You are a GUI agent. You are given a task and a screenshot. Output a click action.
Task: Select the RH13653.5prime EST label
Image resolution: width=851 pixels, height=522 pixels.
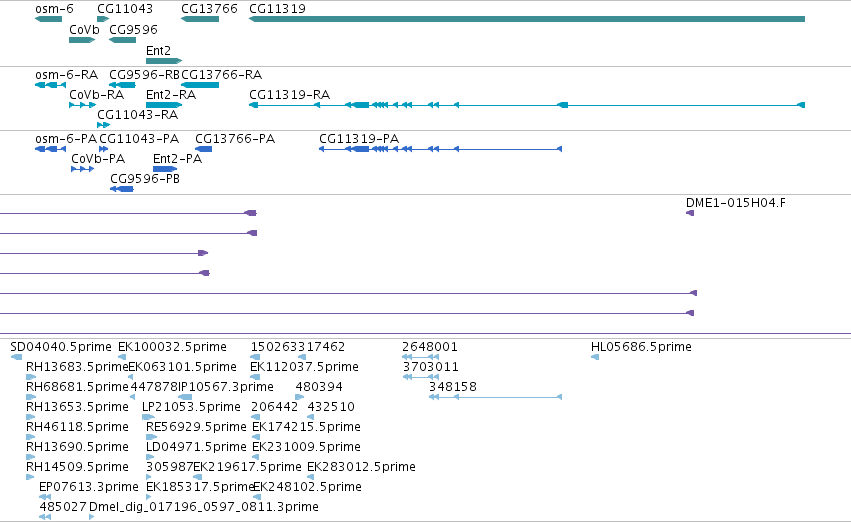[78, 407]
